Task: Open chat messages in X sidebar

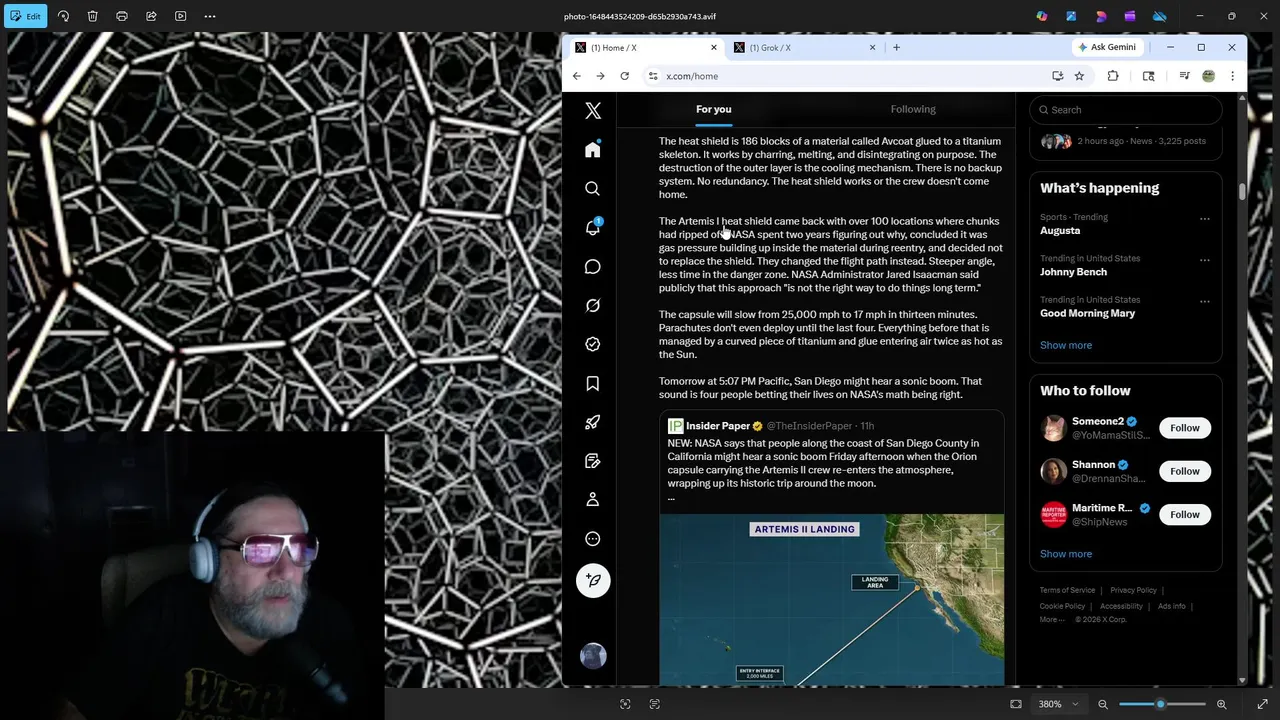Action: click(593, 266)
